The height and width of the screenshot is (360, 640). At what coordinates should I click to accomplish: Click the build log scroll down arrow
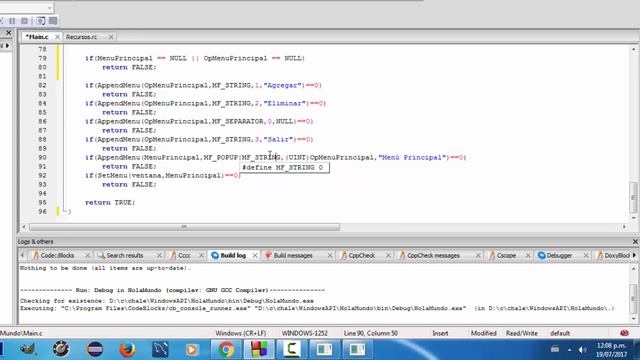coord(633,319)
